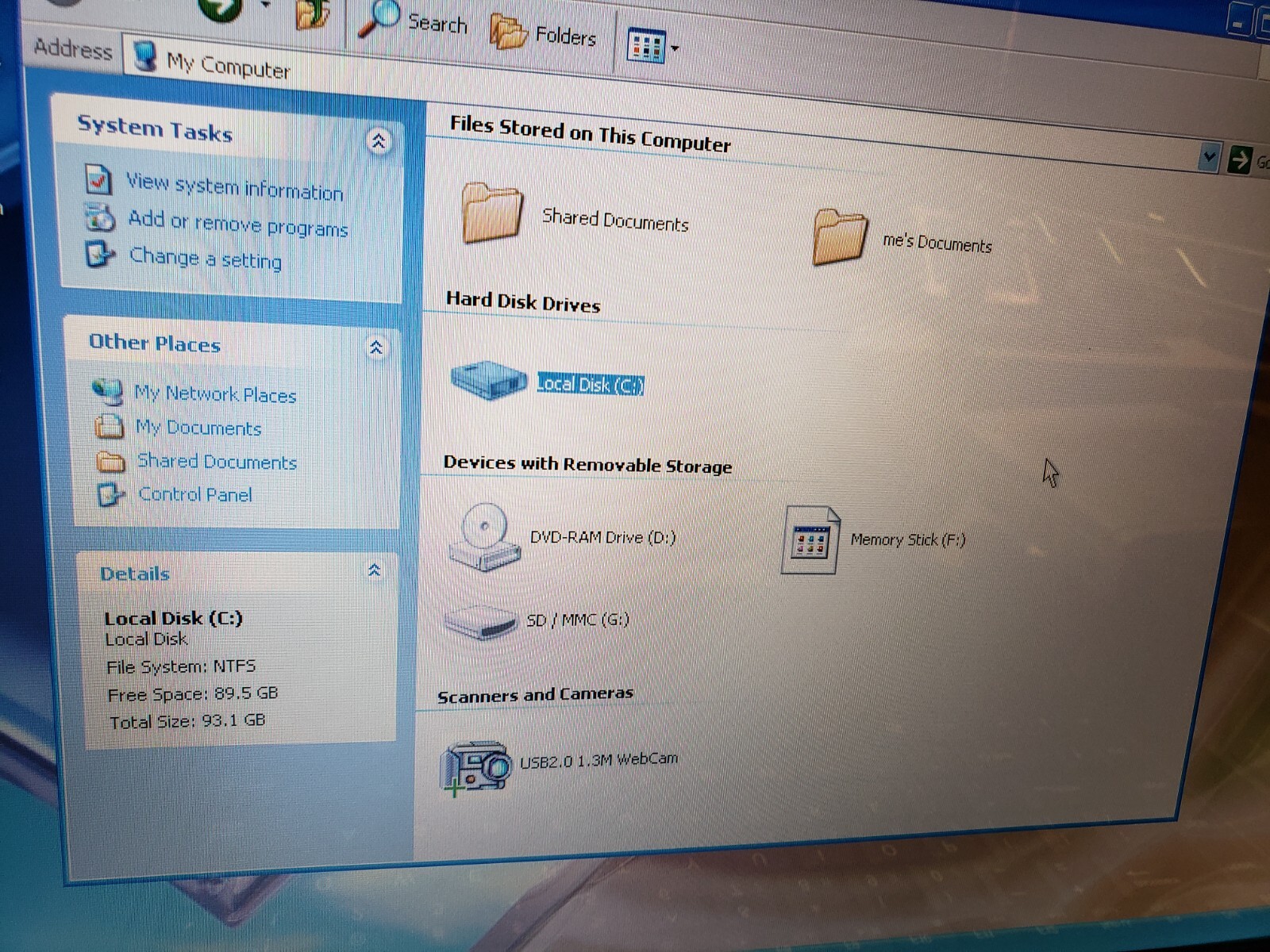The height and width of the screenshot is (952, 1270).
Task: Click the SD / MMC (G:) label
Action: [x=578, y=620]
